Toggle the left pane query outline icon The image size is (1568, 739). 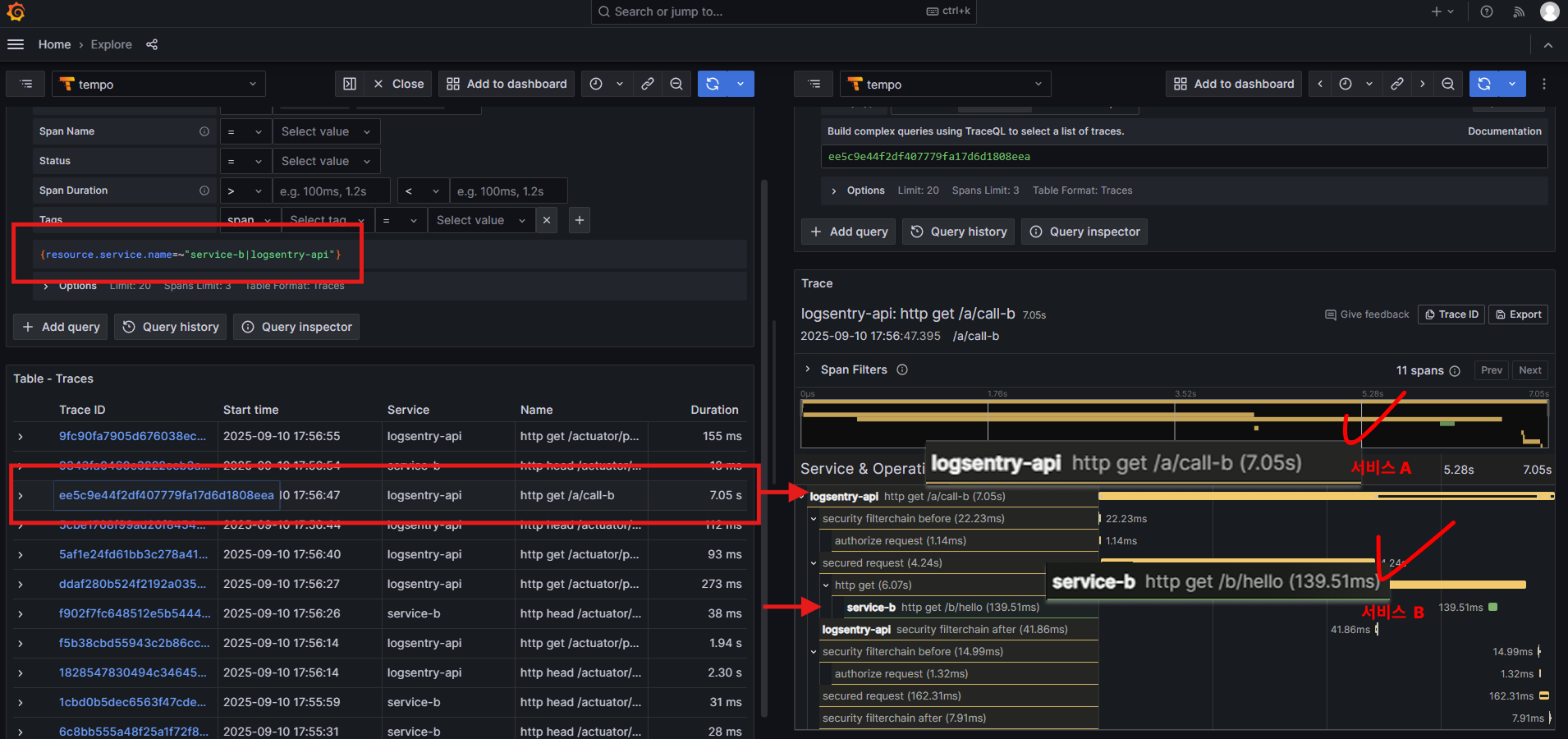26,84
